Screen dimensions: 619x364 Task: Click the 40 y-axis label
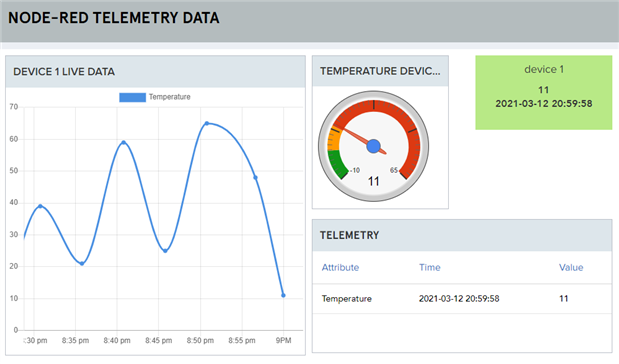click(x=14, y=203)
